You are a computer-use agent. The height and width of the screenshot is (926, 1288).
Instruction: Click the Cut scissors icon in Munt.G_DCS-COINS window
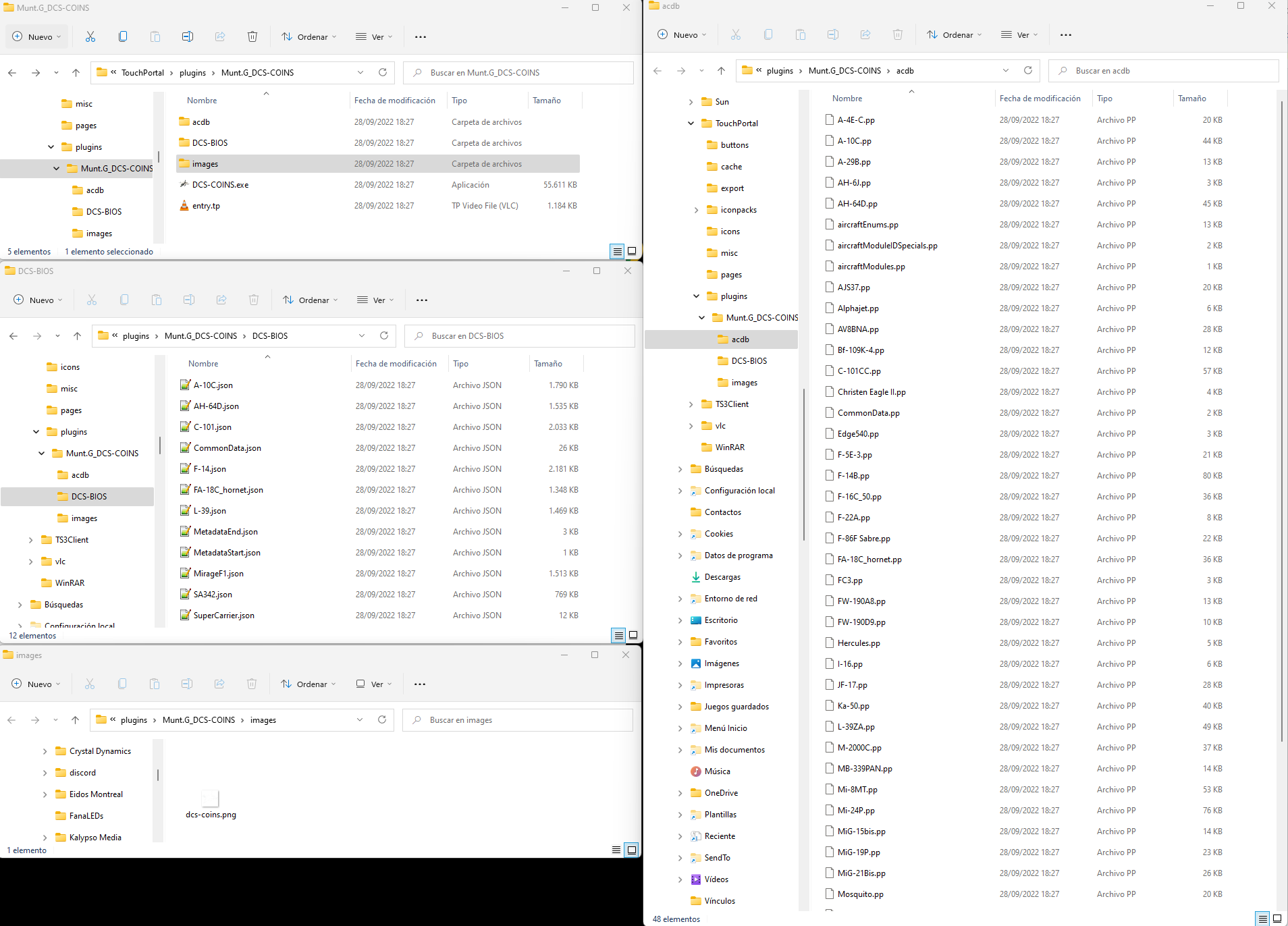coord(90,36)
